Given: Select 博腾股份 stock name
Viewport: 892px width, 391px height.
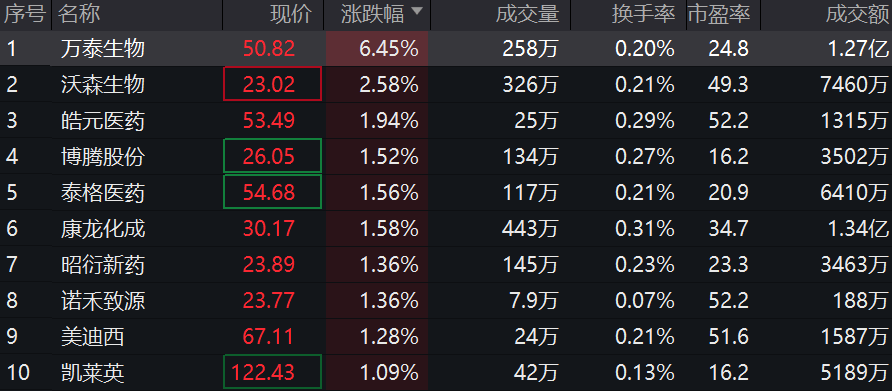Looking at the screenshot, I should pyautogui.click(x=103, y=157).
